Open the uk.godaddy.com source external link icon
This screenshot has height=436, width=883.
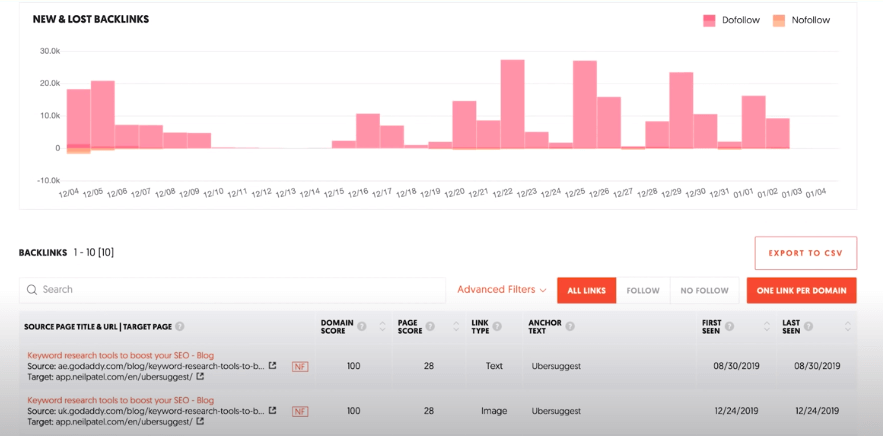click(x=273, y=410)
